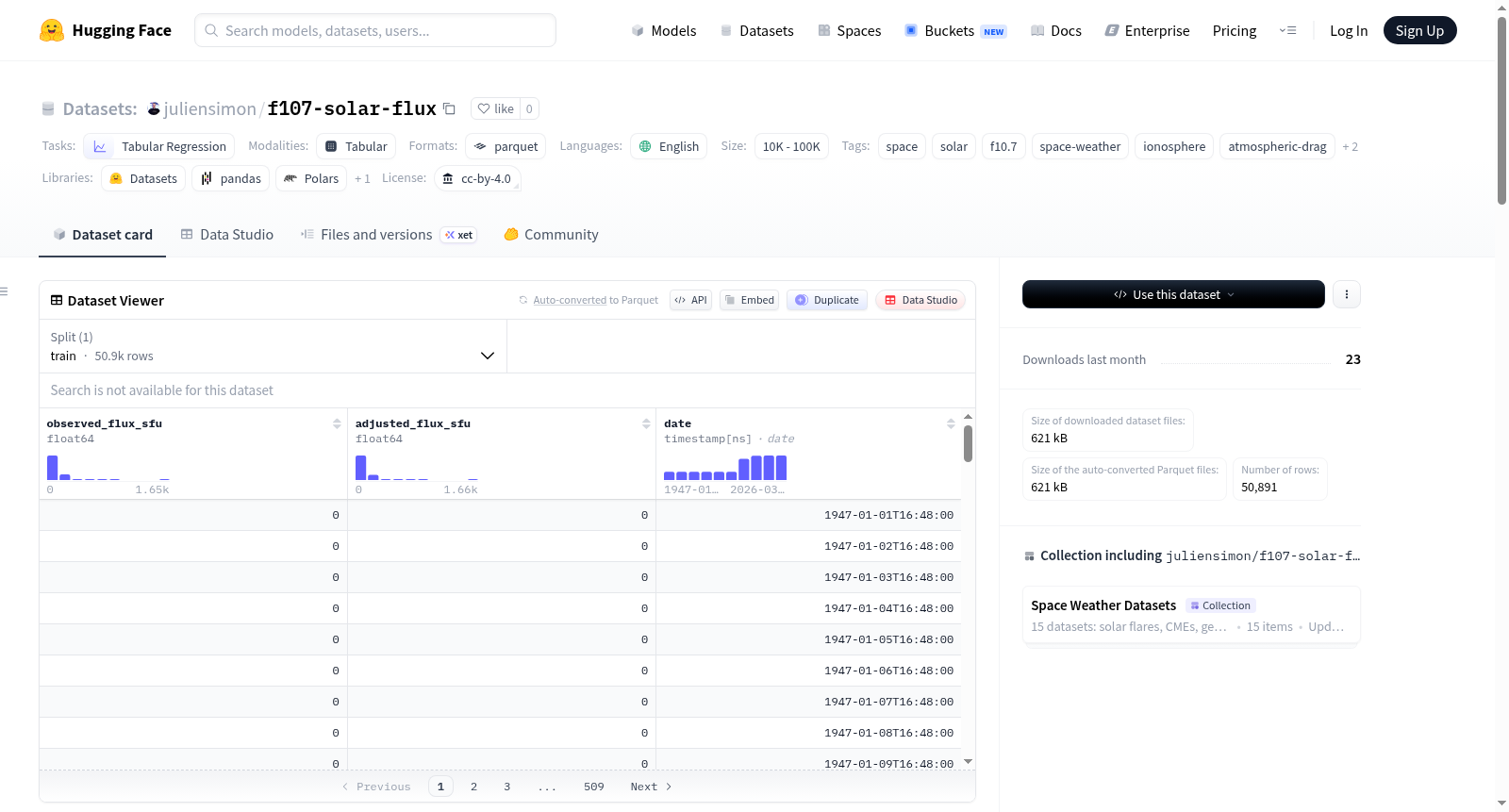Click the search models input field
Screen dimensions: 1509x812
(x=375, y=30)
